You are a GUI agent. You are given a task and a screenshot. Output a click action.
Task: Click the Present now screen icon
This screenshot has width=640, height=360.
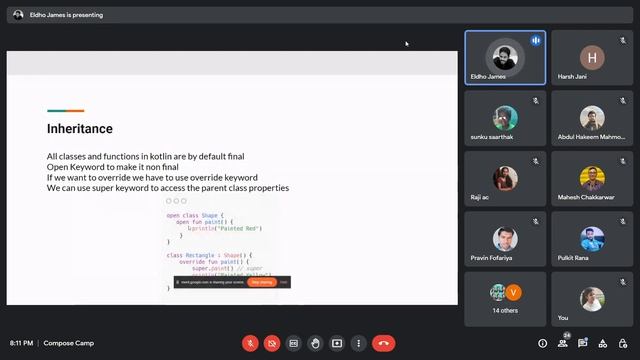point(337,343)
